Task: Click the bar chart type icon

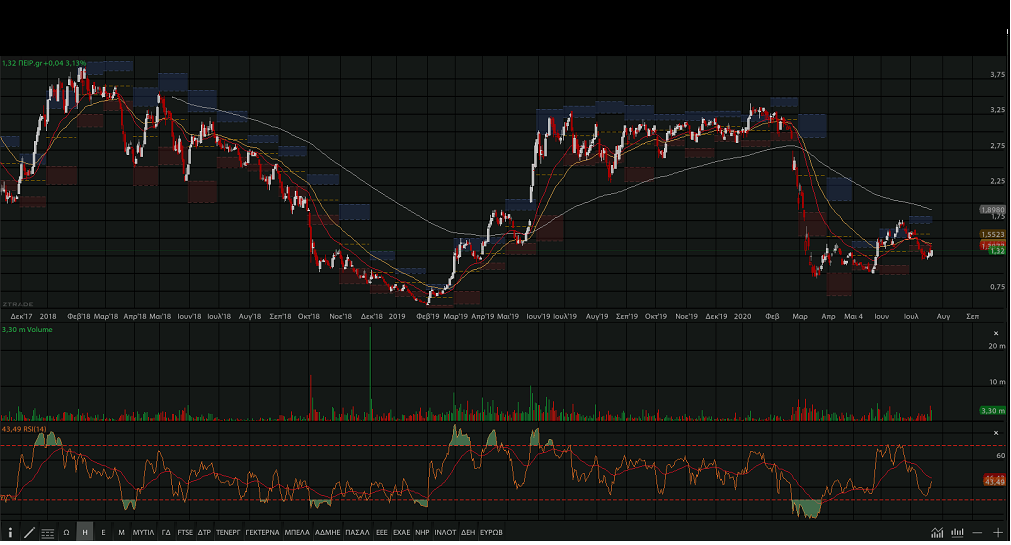Action: [x=957, y=533]
